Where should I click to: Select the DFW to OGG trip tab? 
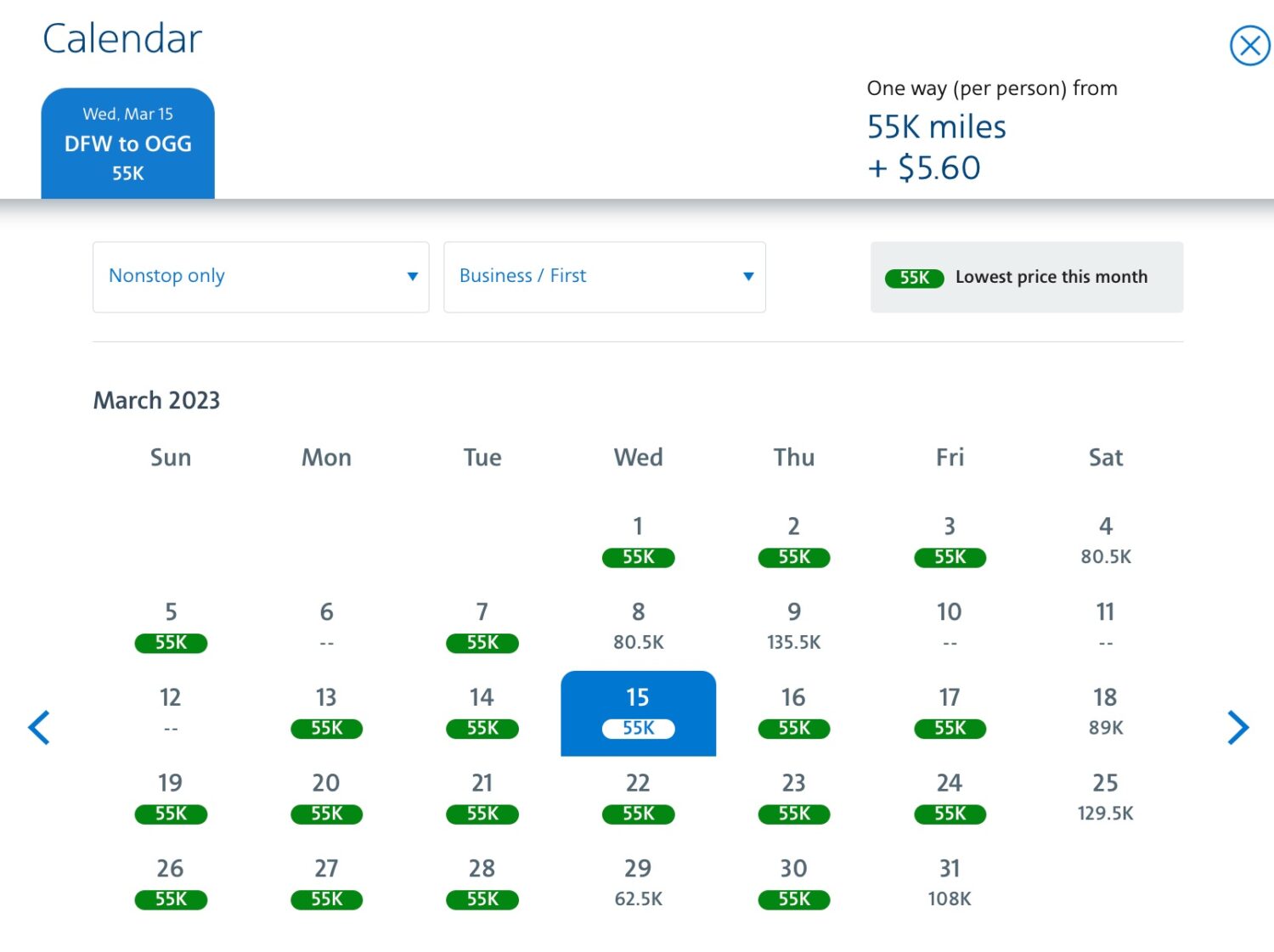(127, 143)
